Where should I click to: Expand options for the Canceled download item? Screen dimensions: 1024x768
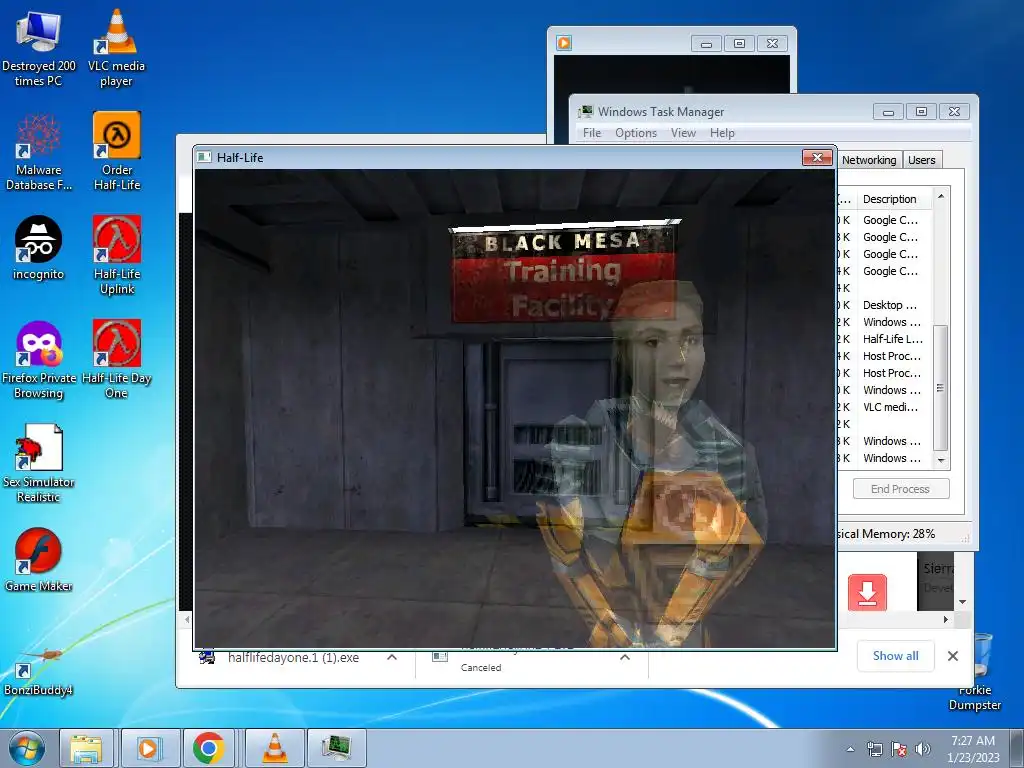coord(625,658)
